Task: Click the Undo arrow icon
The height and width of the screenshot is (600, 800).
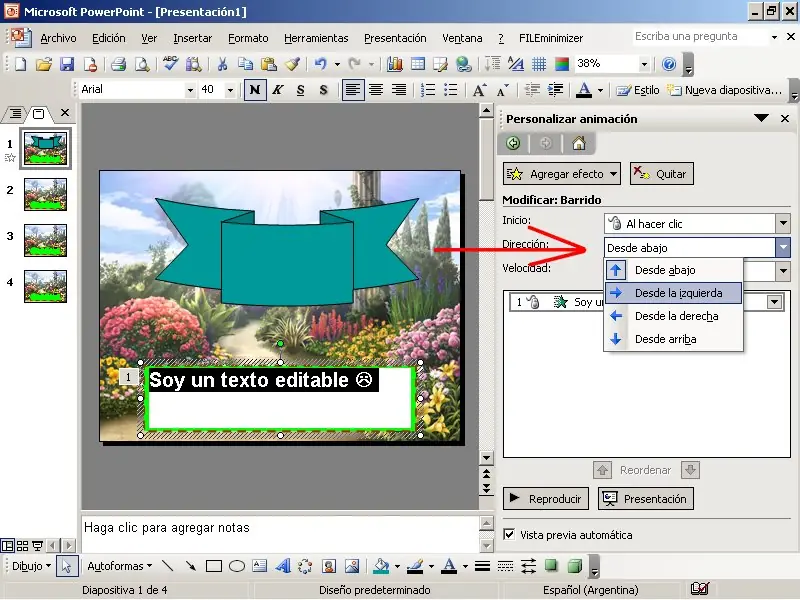Action: [320, 64]
